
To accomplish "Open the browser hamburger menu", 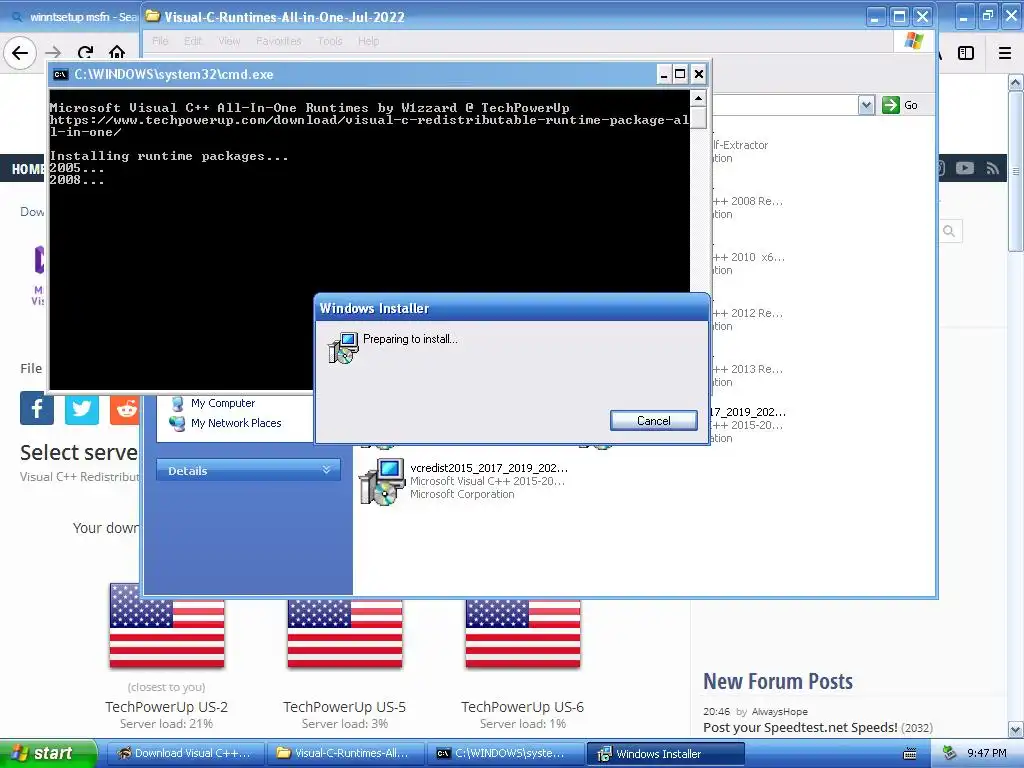I will [1004, 53].
